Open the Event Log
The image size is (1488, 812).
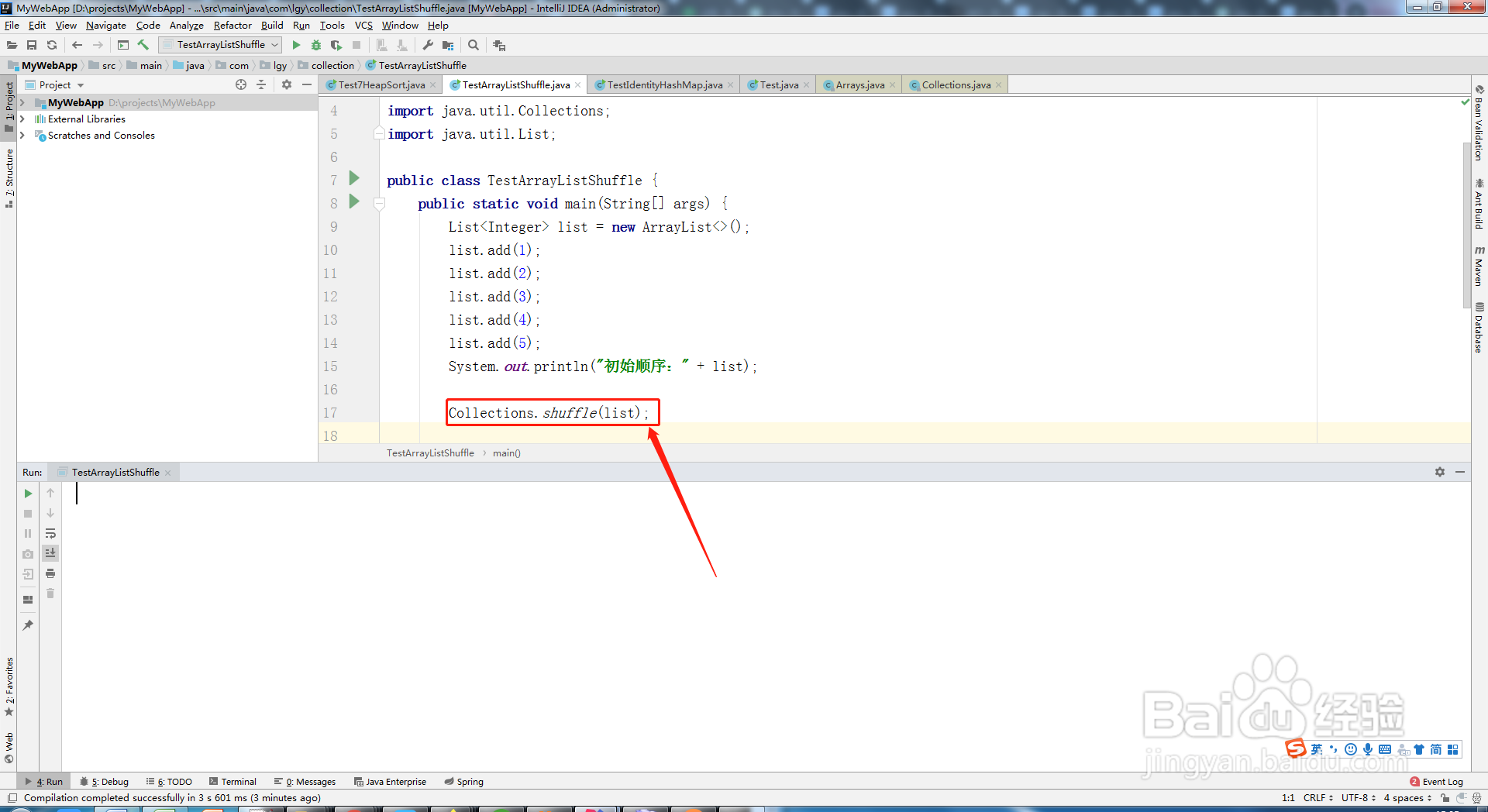pos(1437,782)
